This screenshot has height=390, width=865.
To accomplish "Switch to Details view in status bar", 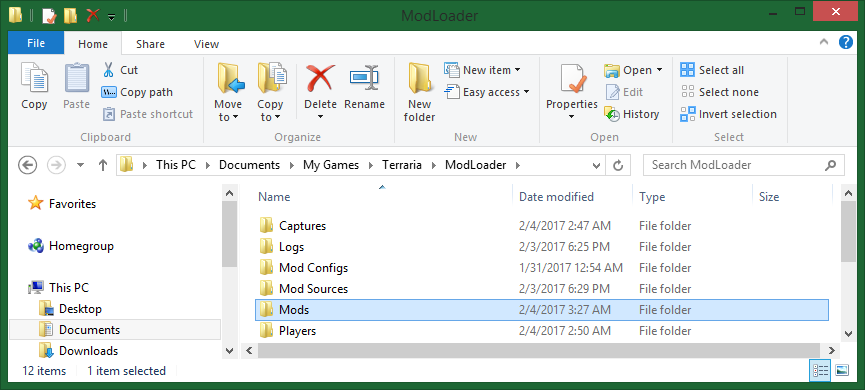I will point(820,371).
